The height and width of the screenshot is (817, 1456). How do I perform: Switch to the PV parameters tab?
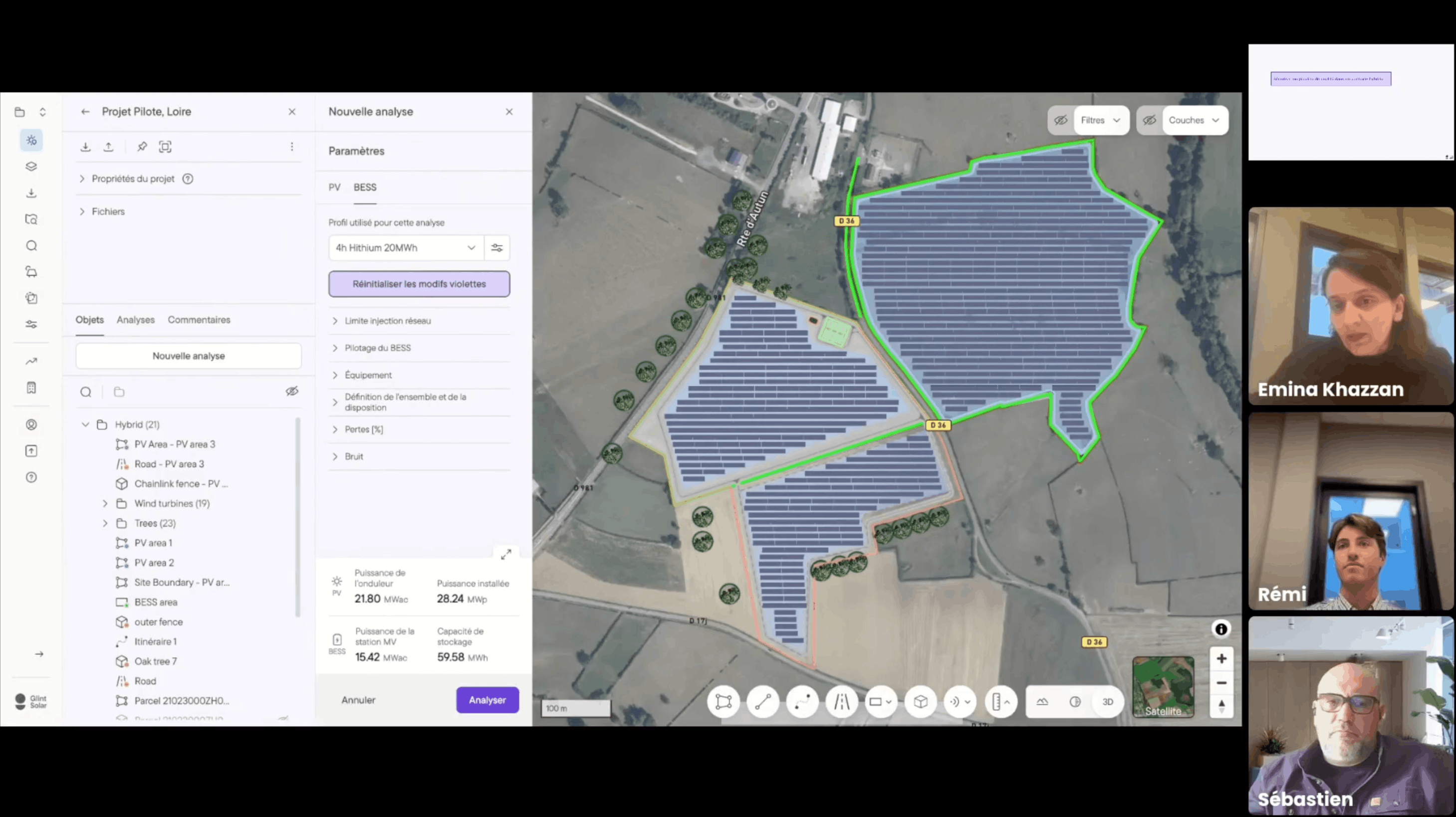click(335, 187)
